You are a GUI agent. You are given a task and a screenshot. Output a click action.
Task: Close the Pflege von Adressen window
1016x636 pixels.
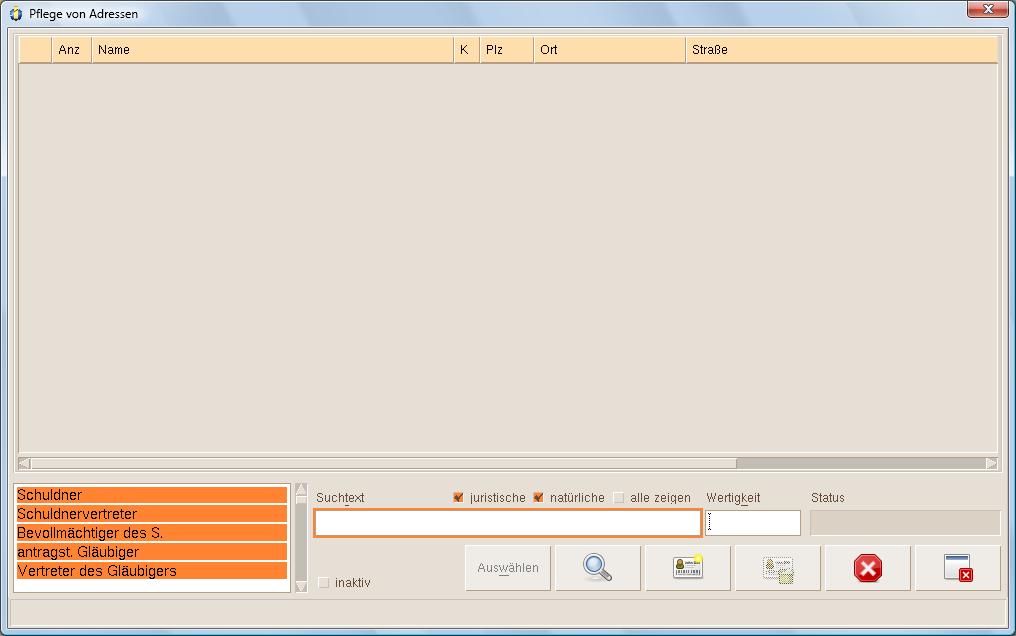[x=987, y=9]
